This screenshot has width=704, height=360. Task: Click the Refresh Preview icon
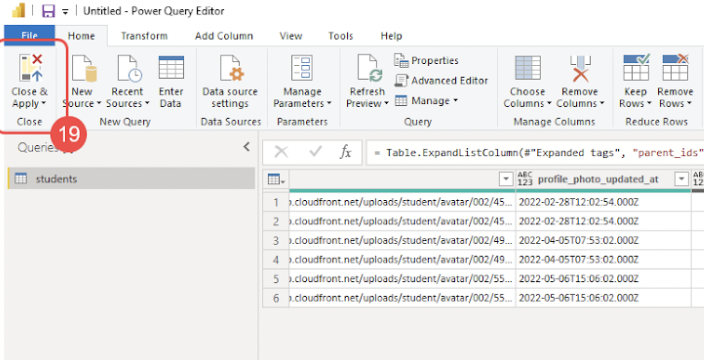[369, 69]
